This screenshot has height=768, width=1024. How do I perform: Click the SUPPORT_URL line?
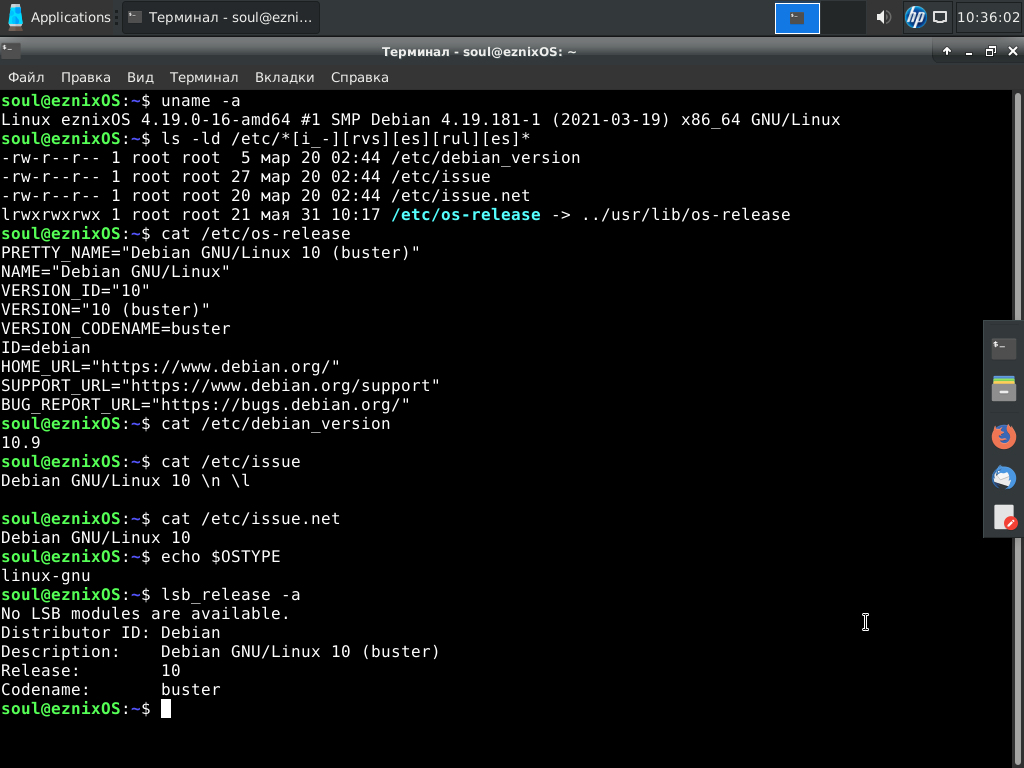point(220,386)
